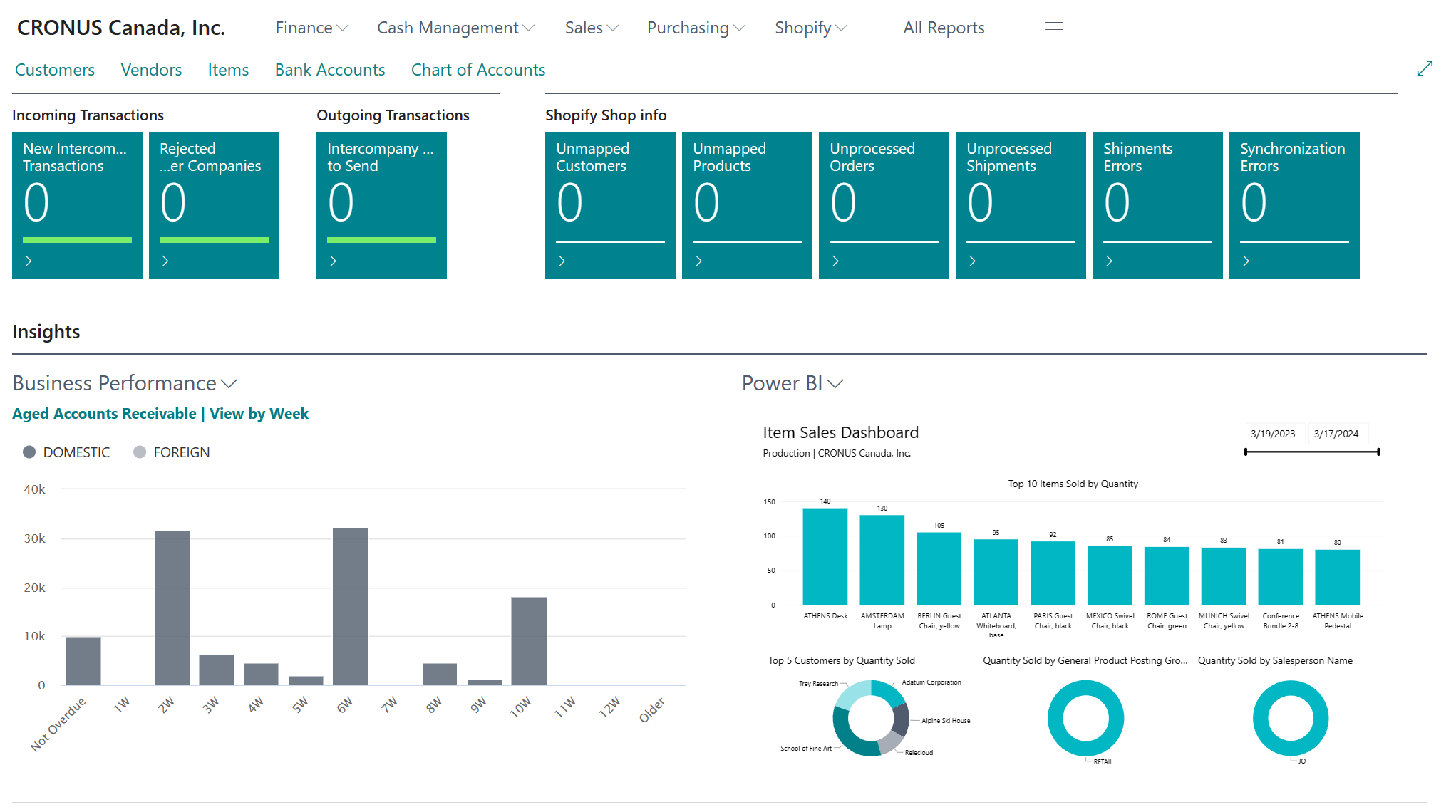Select the 10W bar in receivables chart
The image size is (1456, 812).
pos(529,641)
